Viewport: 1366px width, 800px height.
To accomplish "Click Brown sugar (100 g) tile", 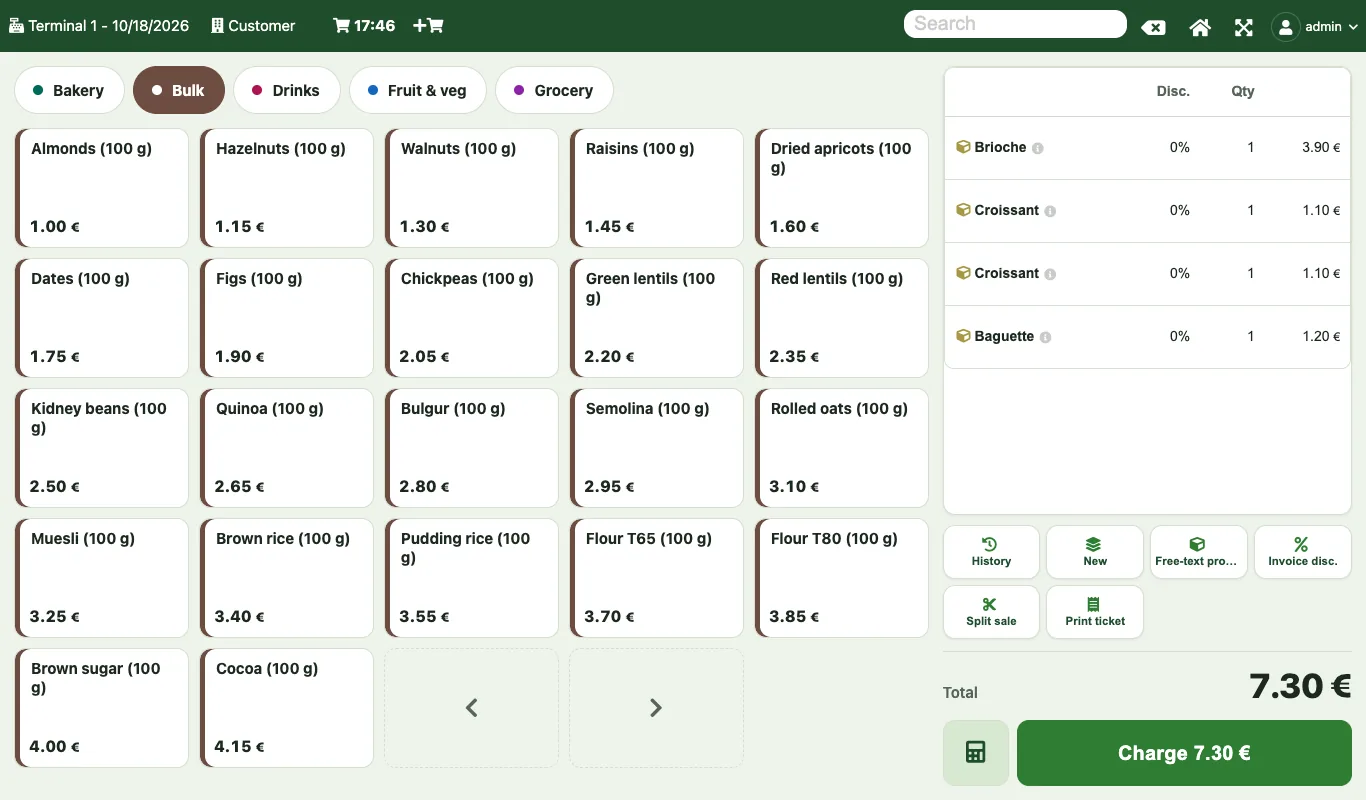I will [102, 708].
